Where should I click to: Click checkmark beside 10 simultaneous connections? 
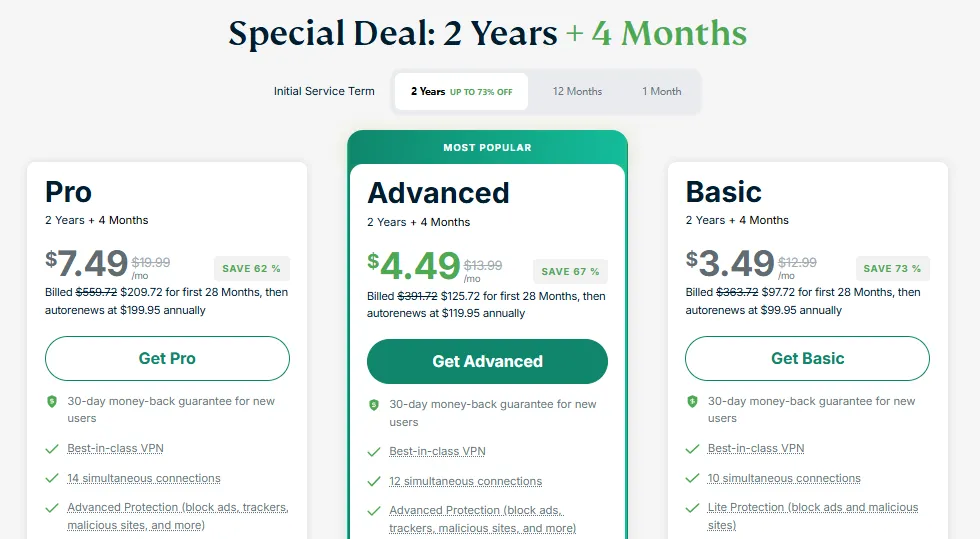click(x=692, y=479)
